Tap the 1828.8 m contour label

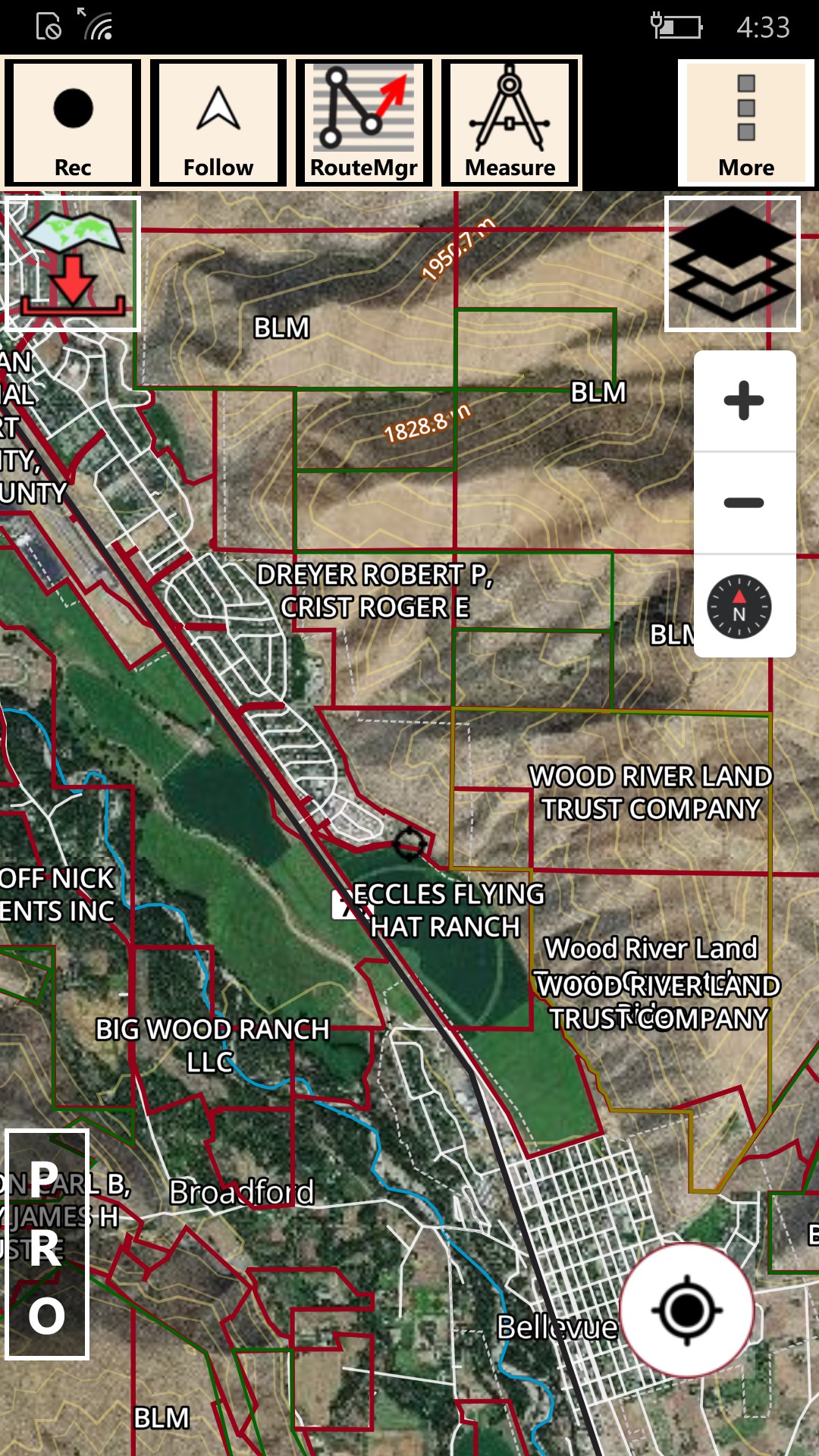coord(427,423)
